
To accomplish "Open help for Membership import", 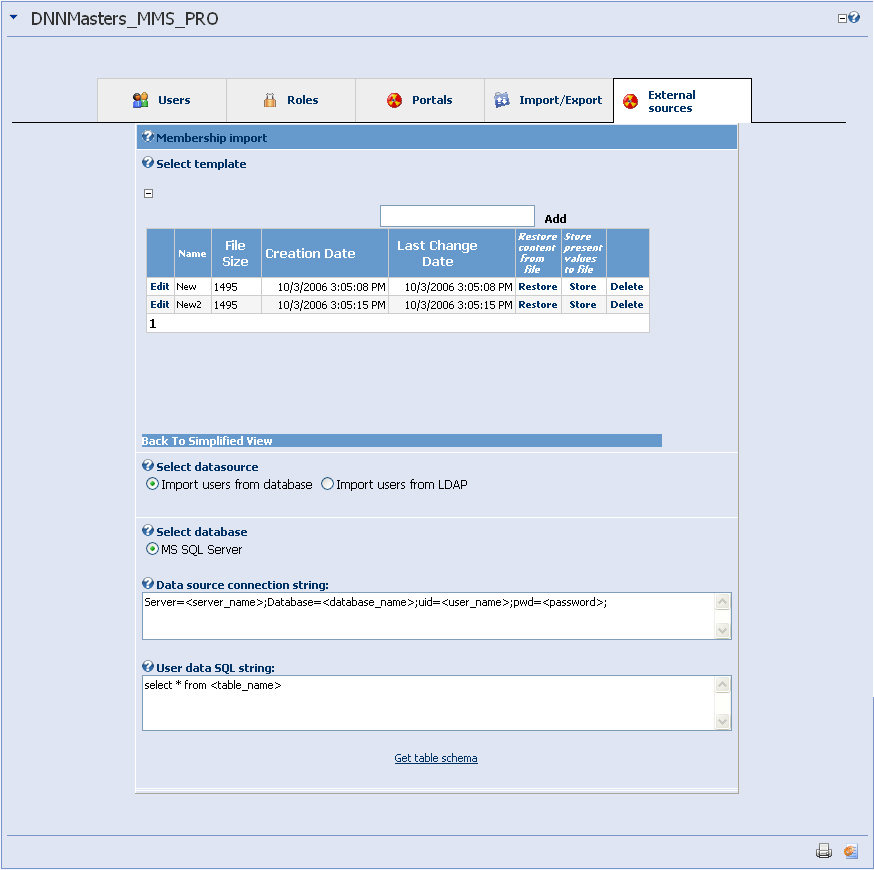I will point(146,137).
